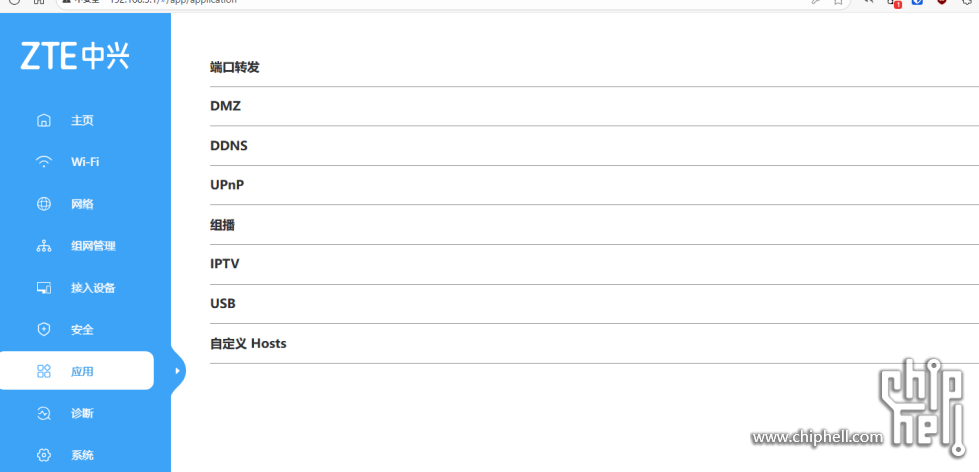Click the ZTE中兴 logo
This screenshot has width=979, height=472.
click(x=75, y=57)
